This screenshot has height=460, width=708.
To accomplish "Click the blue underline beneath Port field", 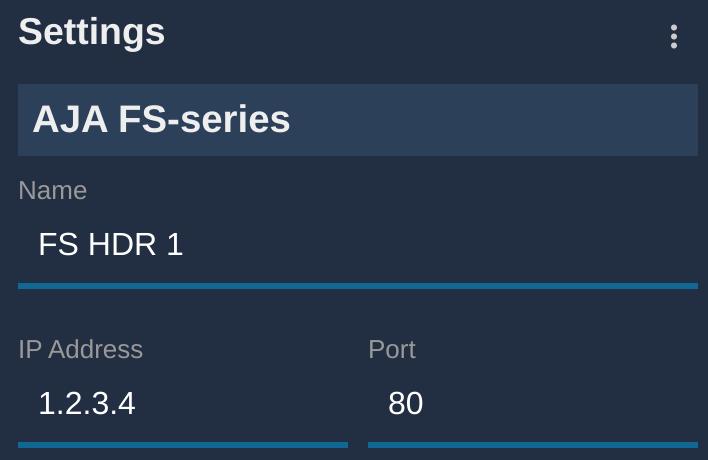I will click(533, 445).
